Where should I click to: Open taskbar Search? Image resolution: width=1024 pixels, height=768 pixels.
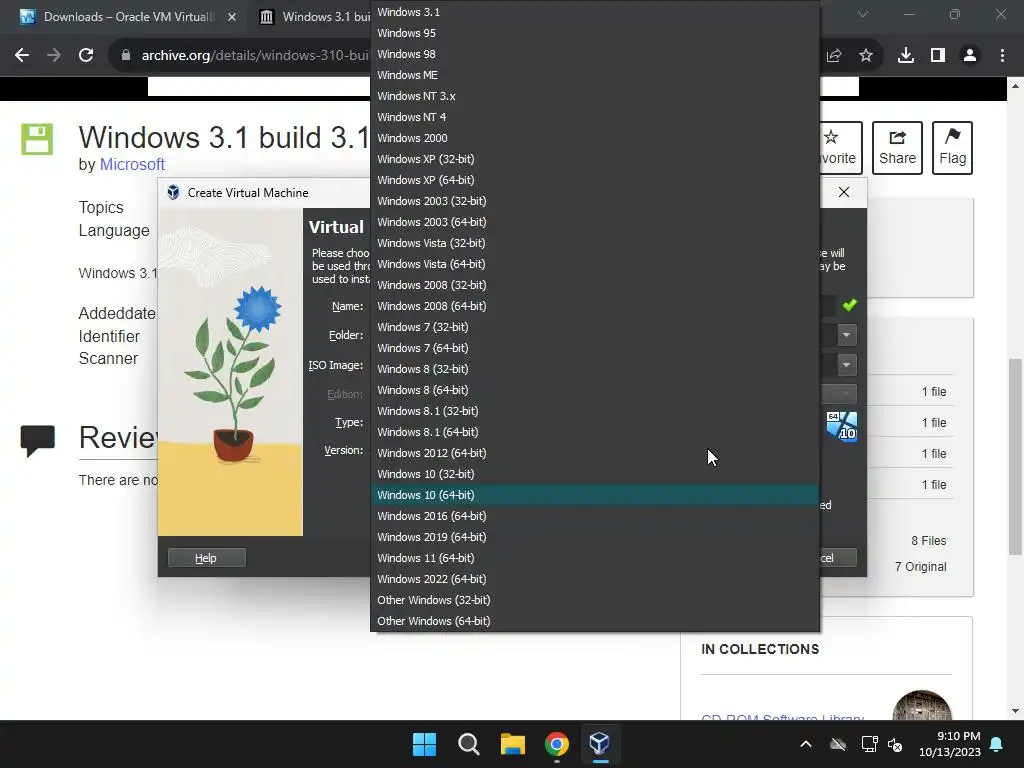point(468,744)
